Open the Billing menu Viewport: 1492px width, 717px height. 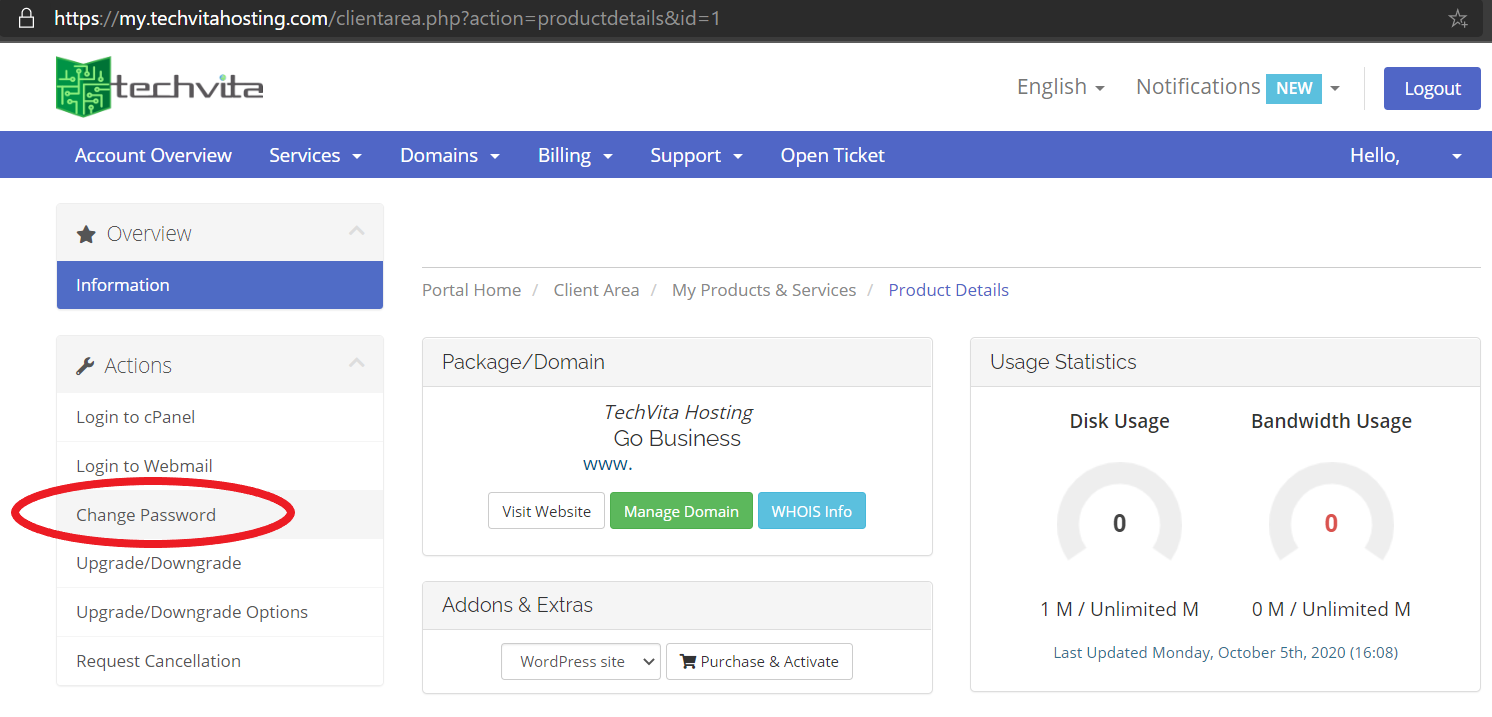(x=574, y=155)
